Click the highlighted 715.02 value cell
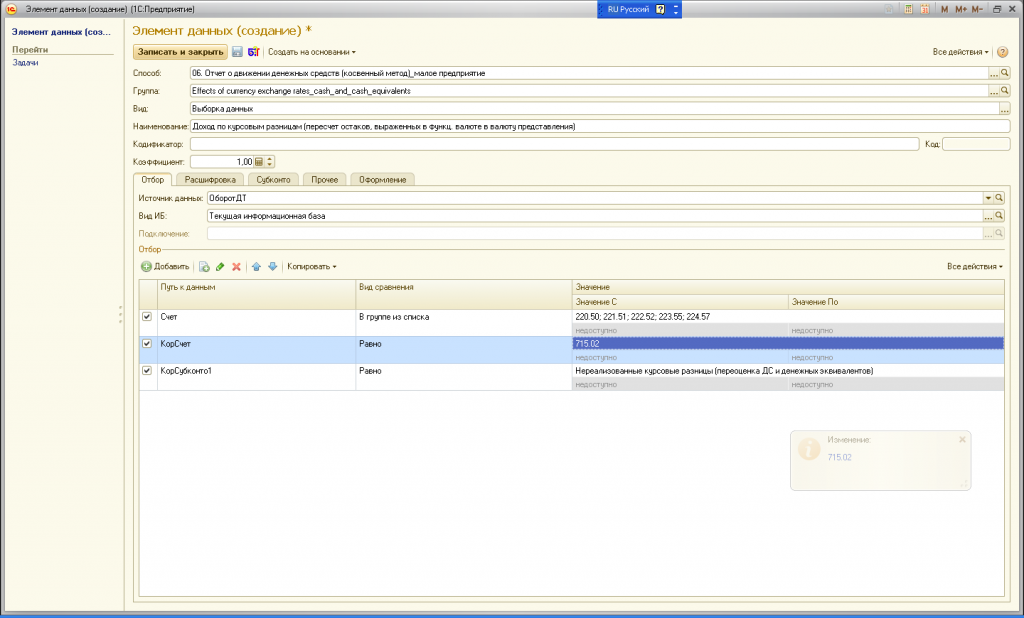Viewport: 1024px width, 618px height. 788,344
